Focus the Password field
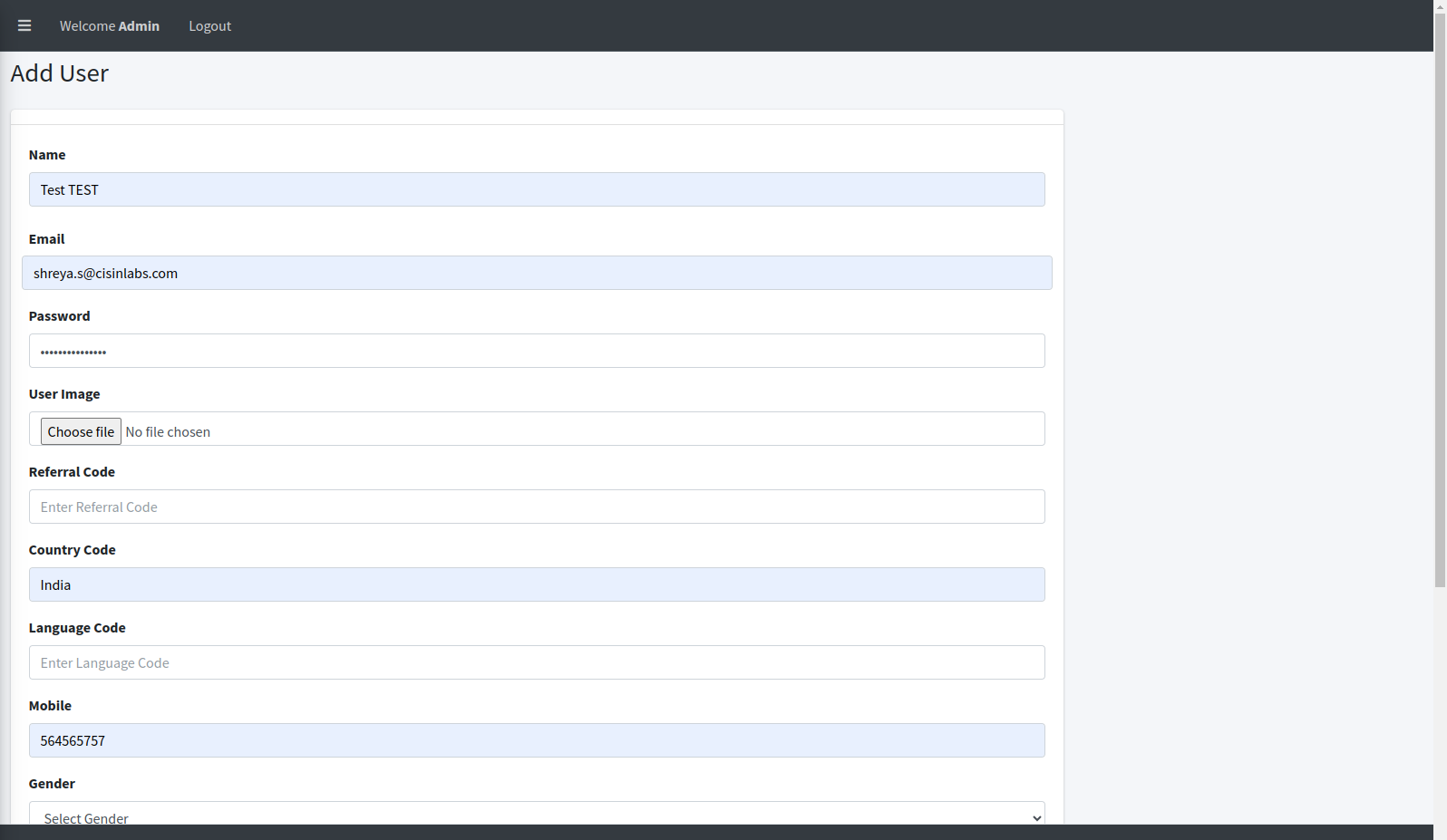This screenshot has width=1447, height=840. tap(537, 351)
